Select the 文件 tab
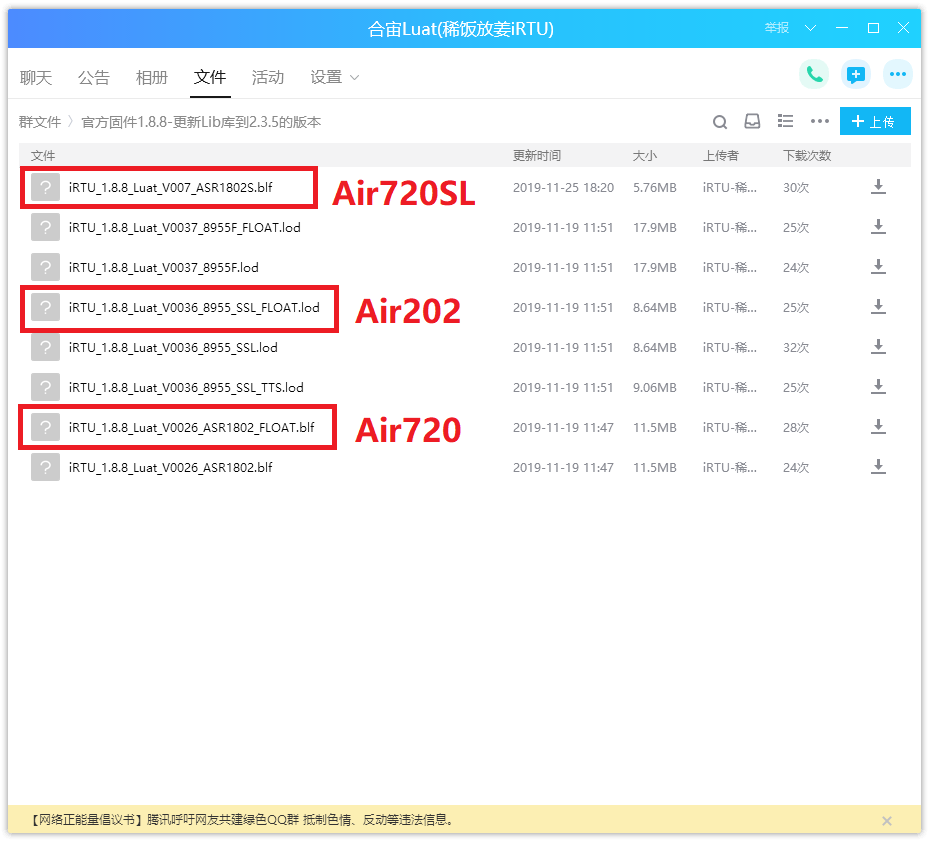Screen dimensions: 934x846 pos(210,77)
